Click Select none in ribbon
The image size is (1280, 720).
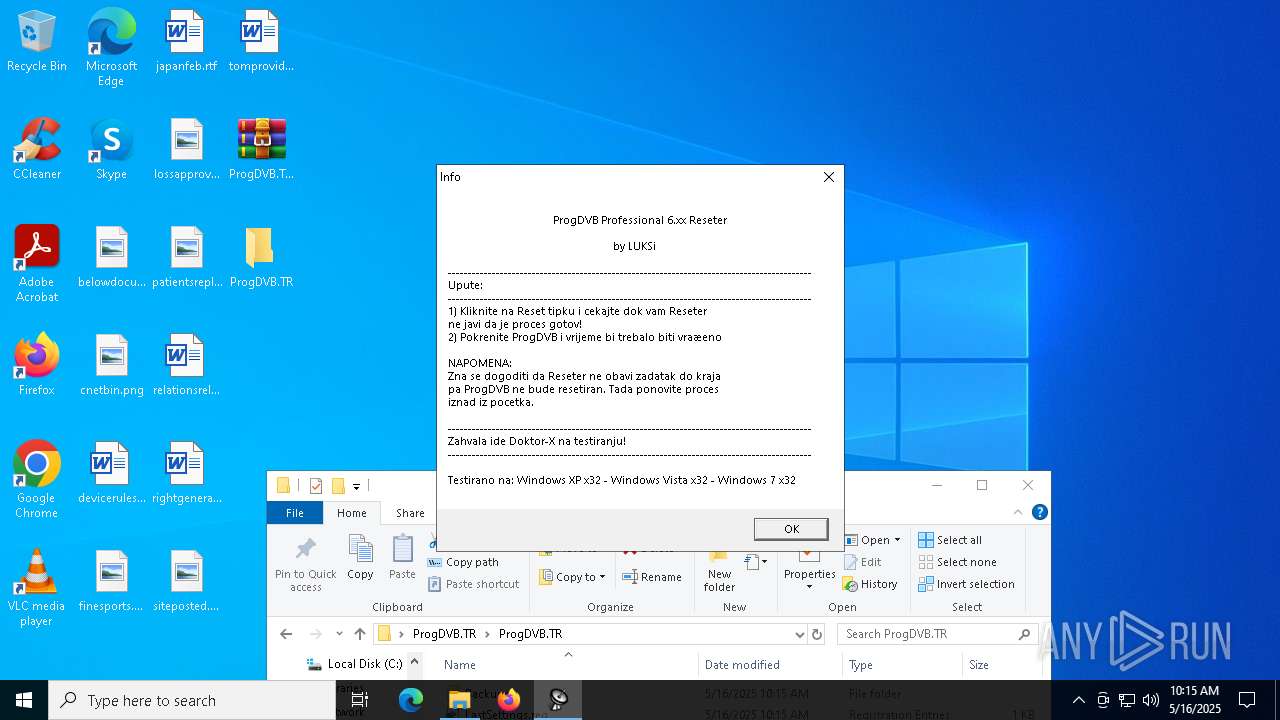point(956,562)
